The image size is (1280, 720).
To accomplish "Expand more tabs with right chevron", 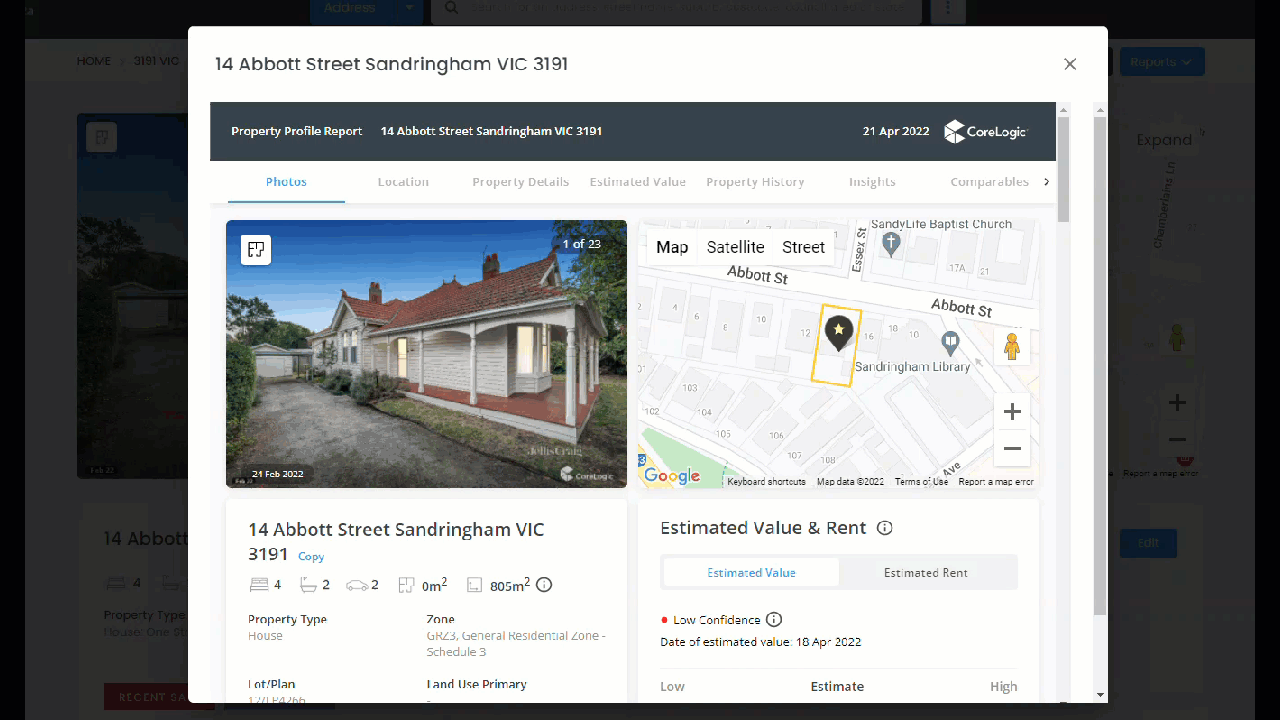I will pyautogui.click(x=1046, y=182).
